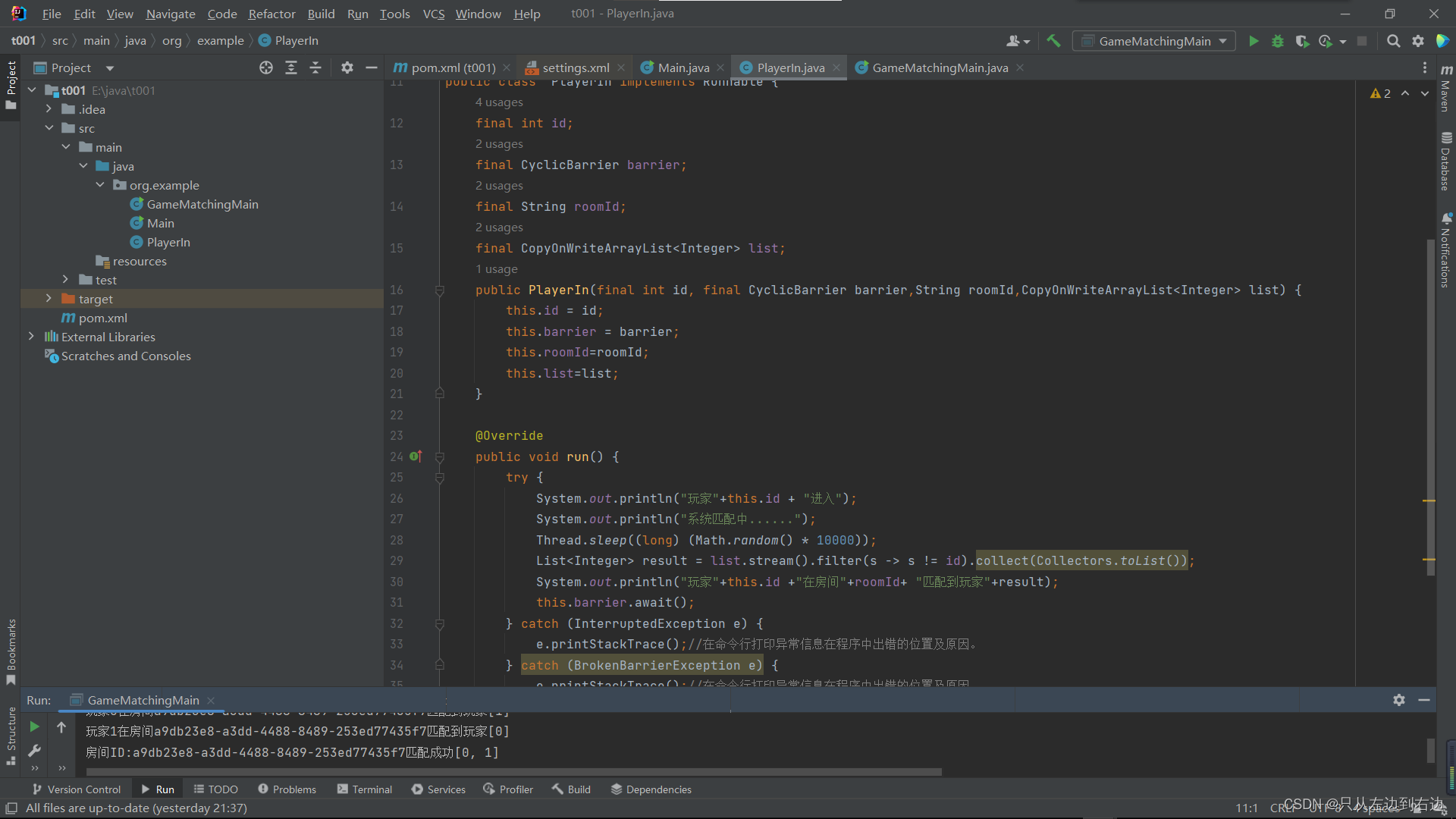Open the Refactor menu
The height and width of the screenshot is (819, 1456).
tap(271, 14)
